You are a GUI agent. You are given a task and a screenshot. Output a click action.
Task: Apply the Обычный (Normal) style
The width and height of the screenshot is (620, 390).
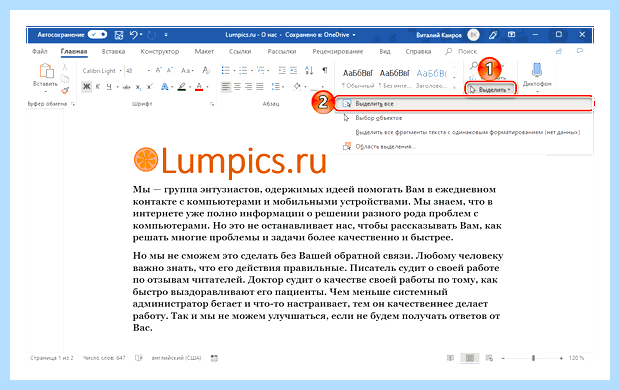[x=357, y=78]
